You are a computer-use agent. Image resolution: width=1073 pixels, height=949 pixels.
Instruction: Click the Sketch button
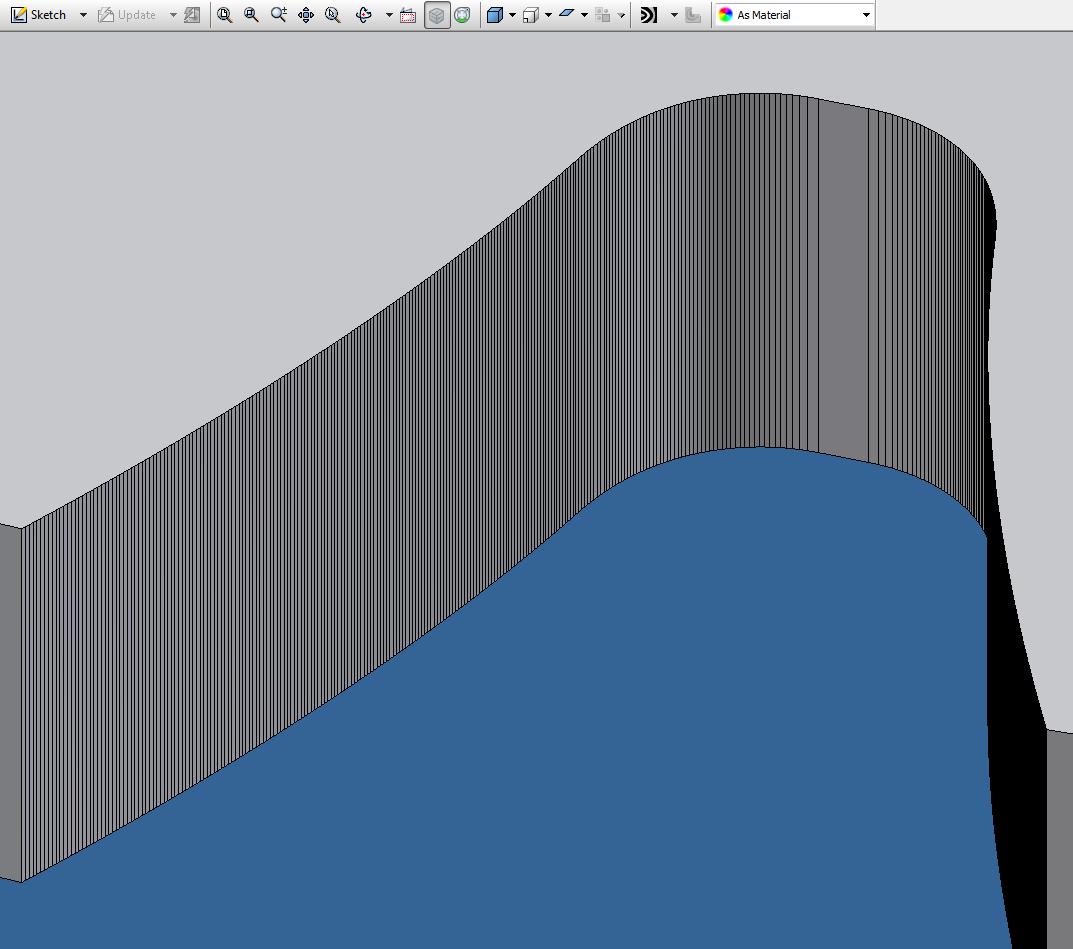pyautogui.click(x=40, y=15)
